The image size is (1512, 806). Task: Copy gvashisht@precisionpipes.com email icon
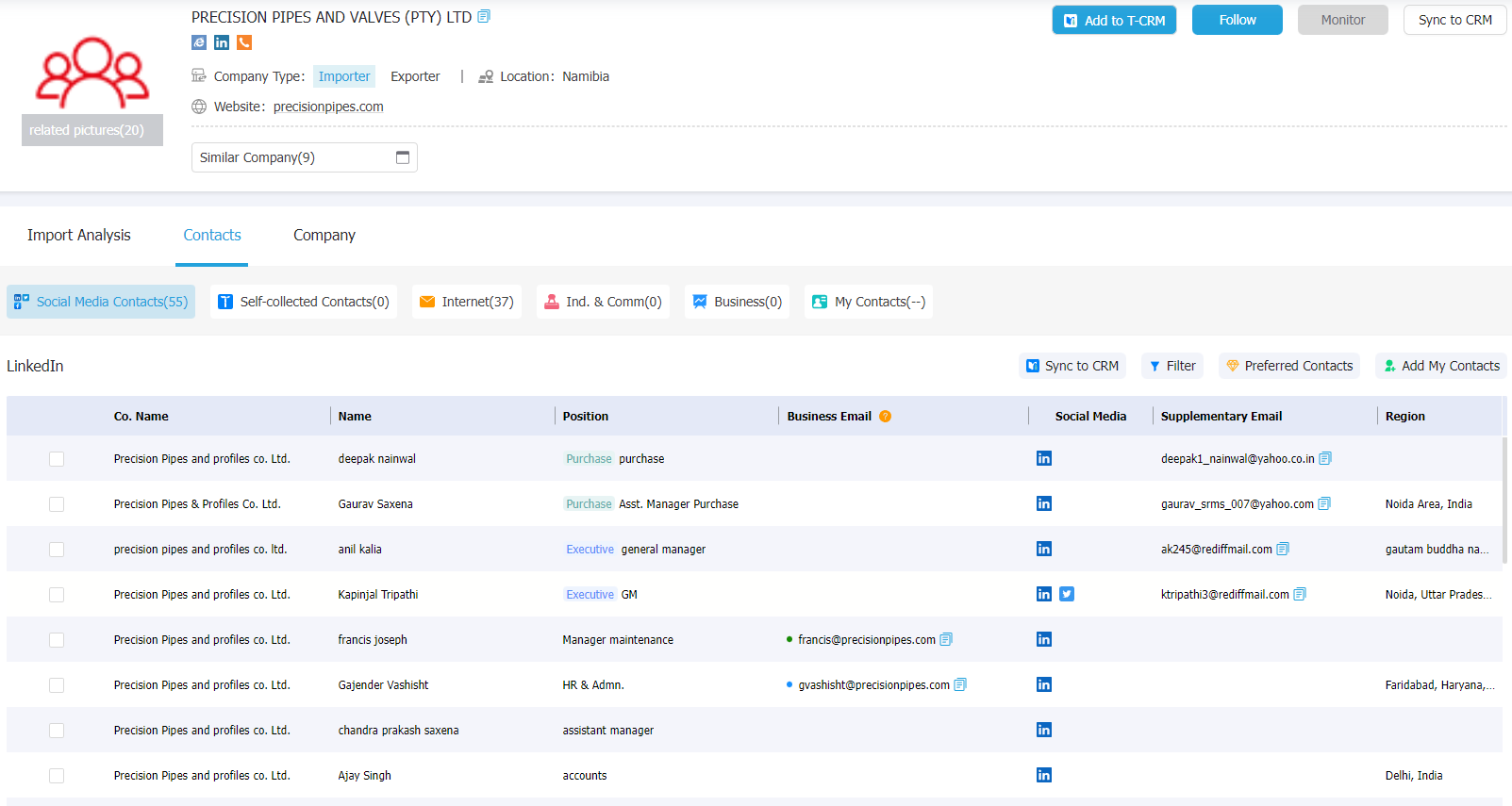(x=960, y=684)
